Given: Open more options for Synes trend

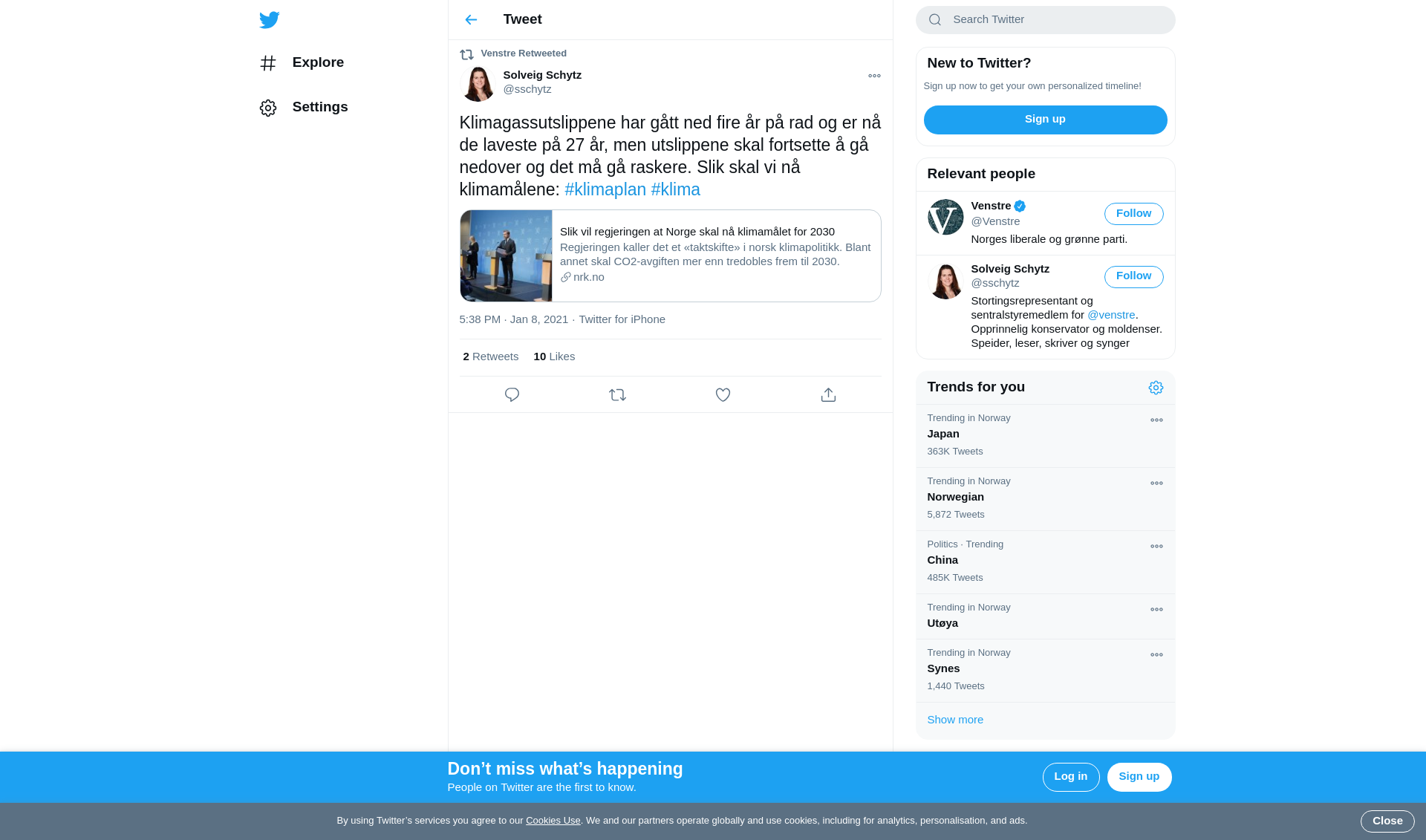Looking at the screenshot, I should [x=1156, y=655].
